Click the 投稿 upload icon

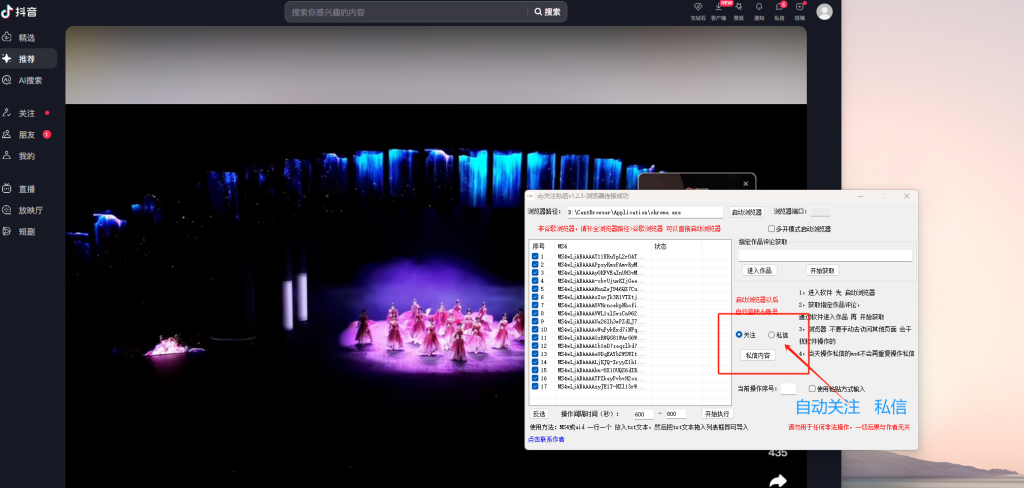point(799,8)
